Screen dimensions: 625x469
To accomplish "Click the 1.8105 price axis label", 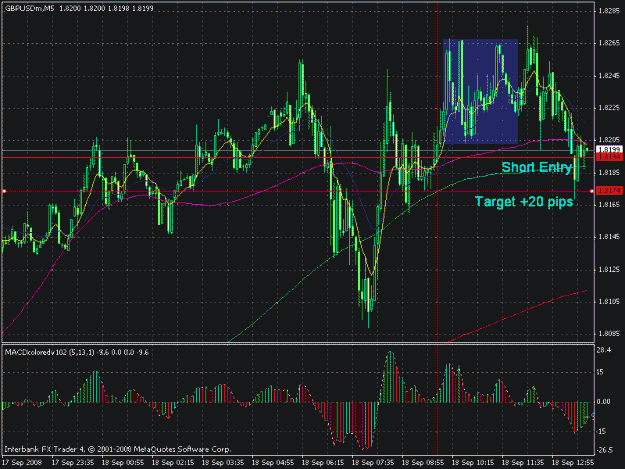I will click(609, 302).
